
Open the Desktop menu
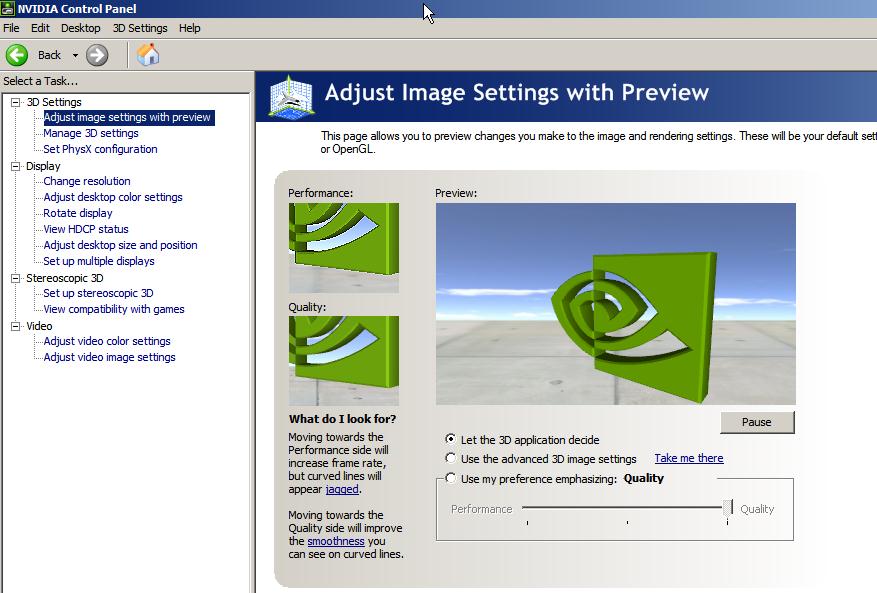point(80,28)
